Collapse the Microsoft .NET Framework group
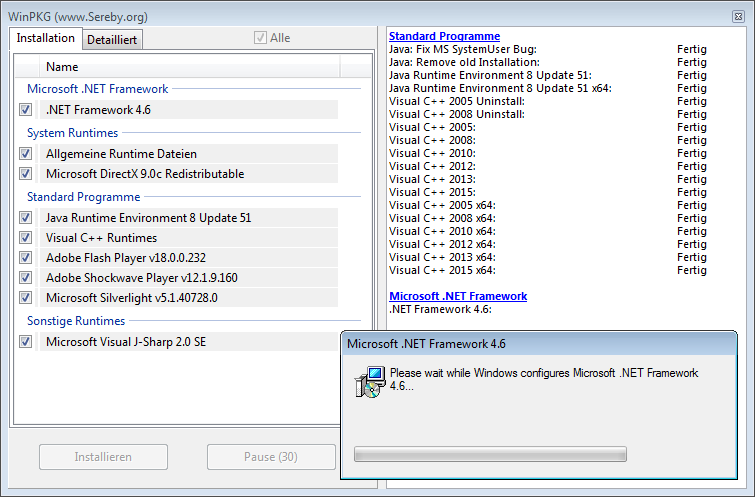The height and width of the screenshot is (497, 755). (97, 89)
